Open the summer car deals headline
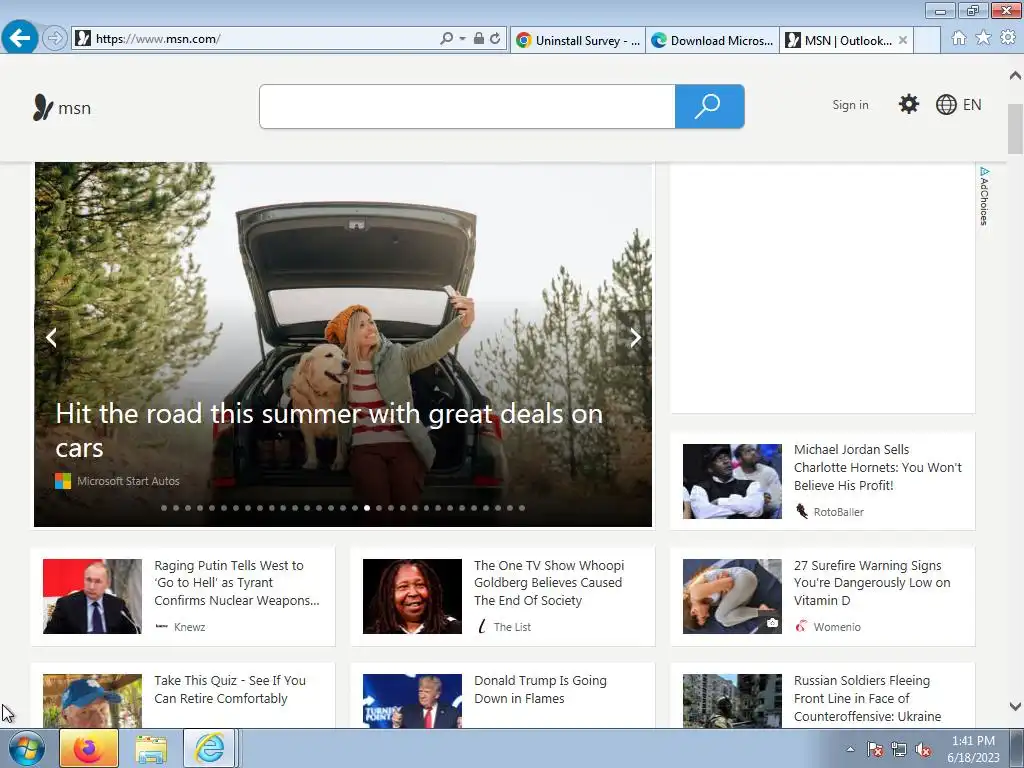Image resolution: width=1024 pixels, height=768 pixels. click(328, 430)
